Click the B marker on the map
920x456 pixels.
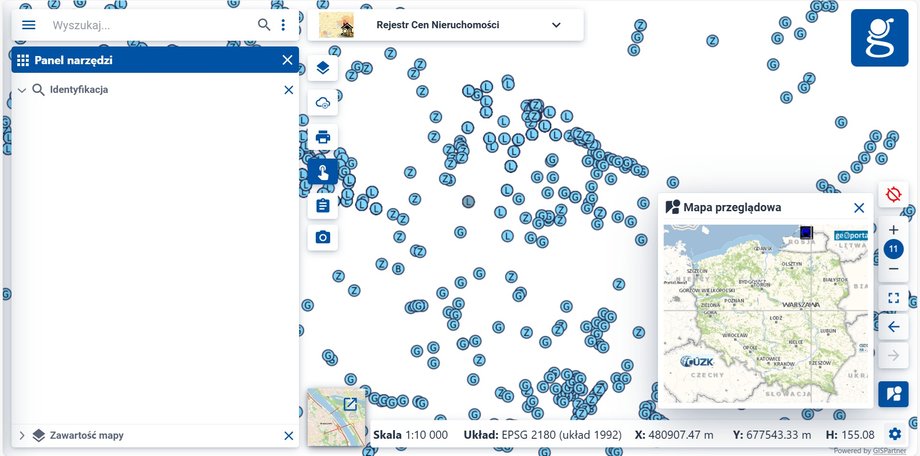(x=398, y=268)
